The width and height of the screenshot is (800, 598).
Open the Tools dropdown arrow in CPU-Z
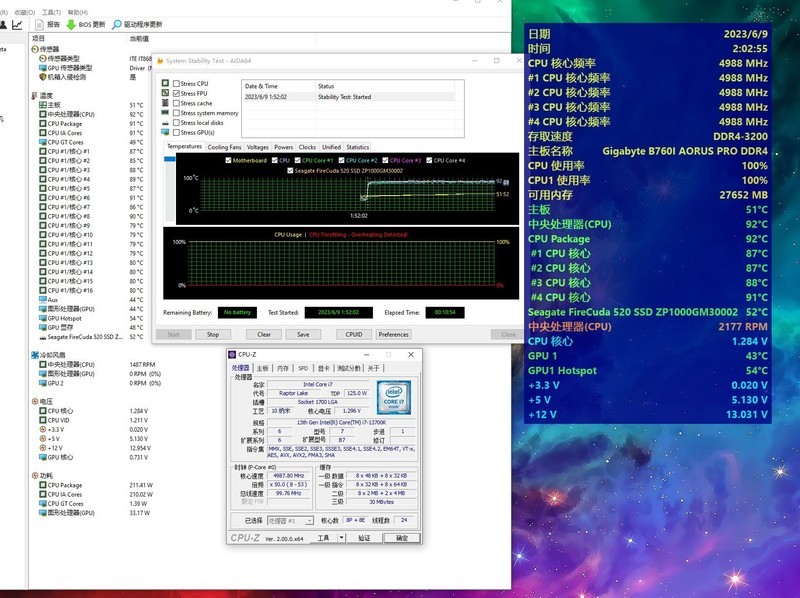(340, 537)
